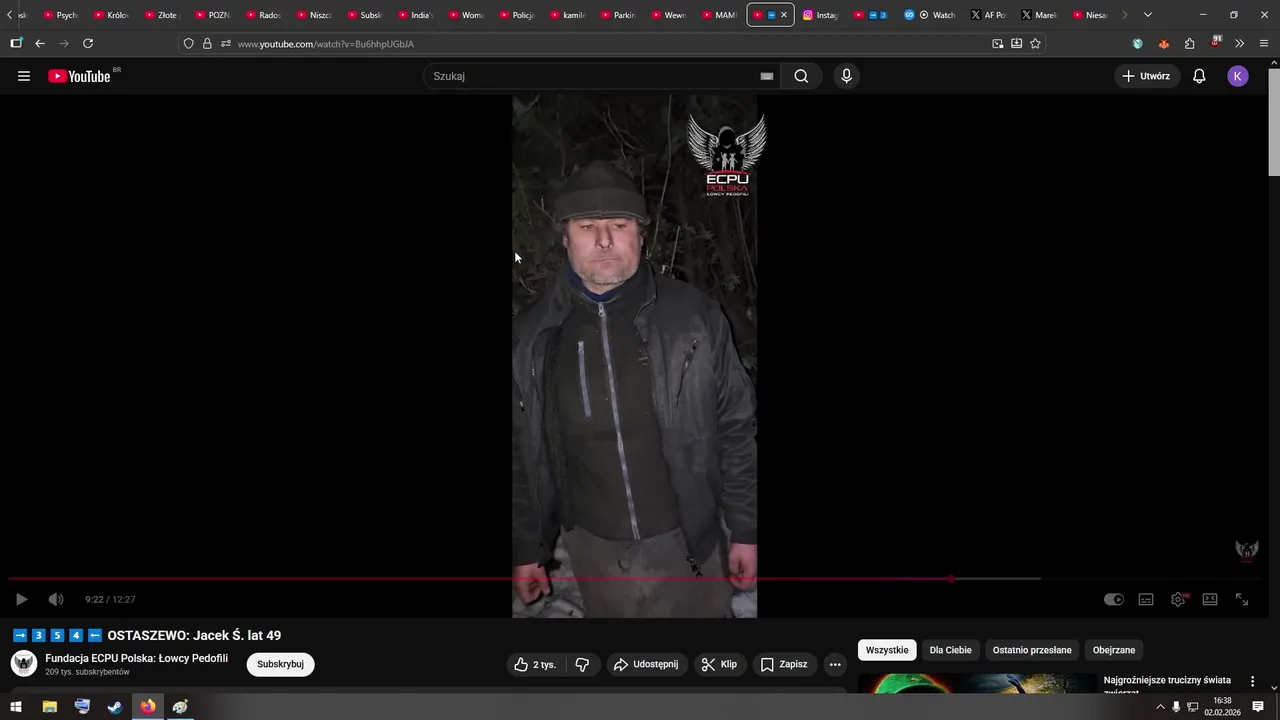
Task: Create a clip with Klip button
Action: 719,664
